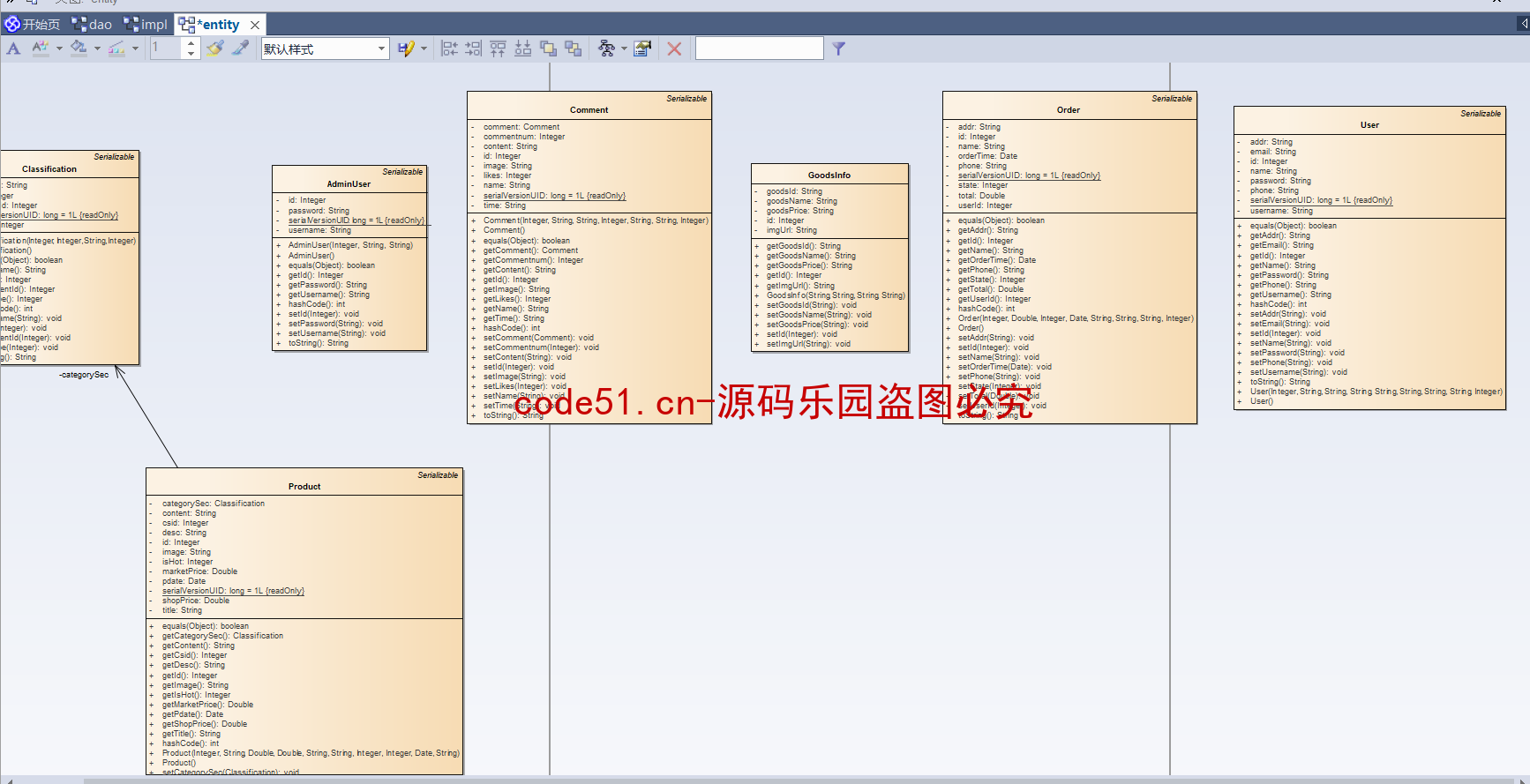This screenshot has height=784, width=1530.
Task: Apply the line color tool
Action: [x=116, y=49]
